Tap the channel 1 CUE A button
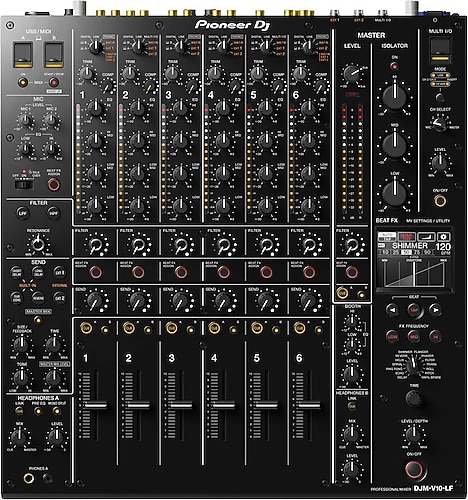This screenshot has width=468, height=500. tap(86, 328)
